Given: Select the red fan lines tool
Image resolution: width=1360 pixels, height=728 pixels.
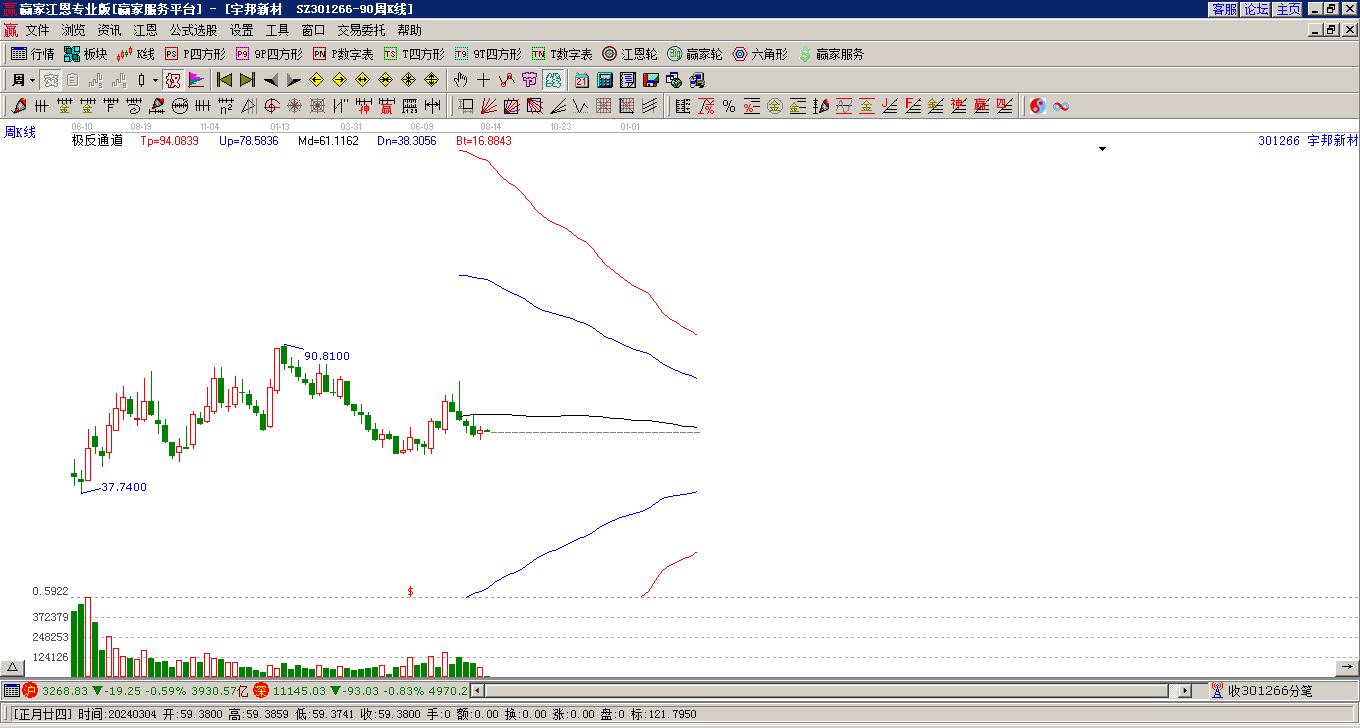Looking at the screenshot, I should [x=489, y=106].
